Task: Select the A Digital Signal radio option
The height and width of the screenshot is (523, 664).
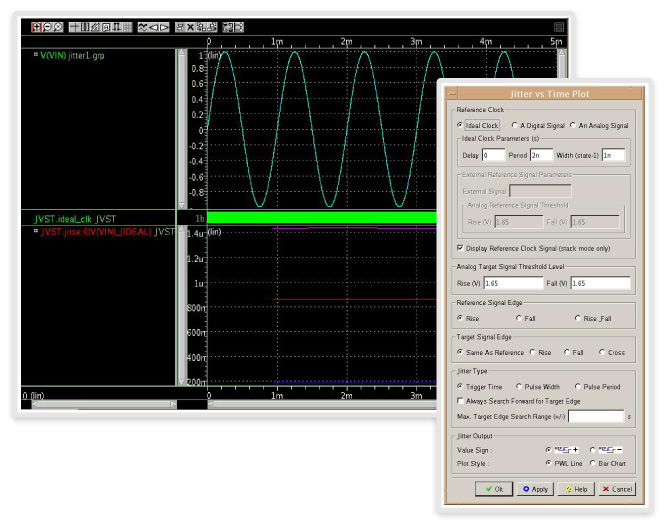Action: (x=515, y=125)
